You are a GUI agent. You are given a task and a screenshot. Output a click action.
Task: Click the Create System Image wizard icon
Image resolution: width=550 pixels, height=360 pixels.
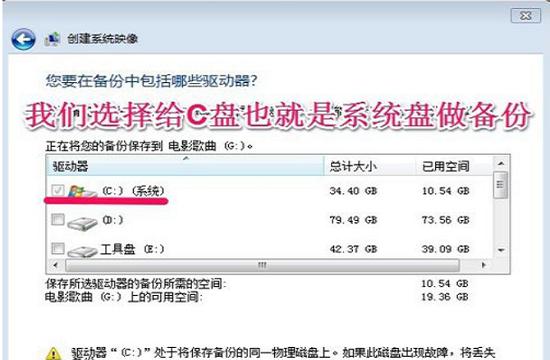coord(53,39)
